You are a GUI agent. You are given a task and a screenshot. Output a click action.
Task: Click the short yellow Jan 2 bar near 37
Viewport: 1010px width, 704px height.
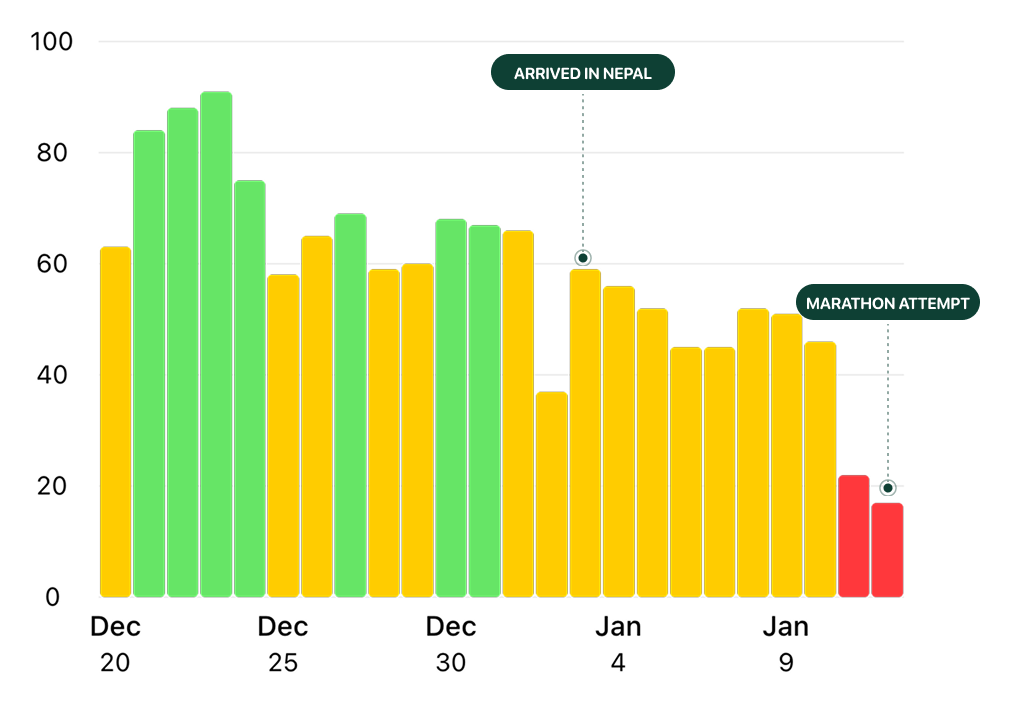(552, 494)
